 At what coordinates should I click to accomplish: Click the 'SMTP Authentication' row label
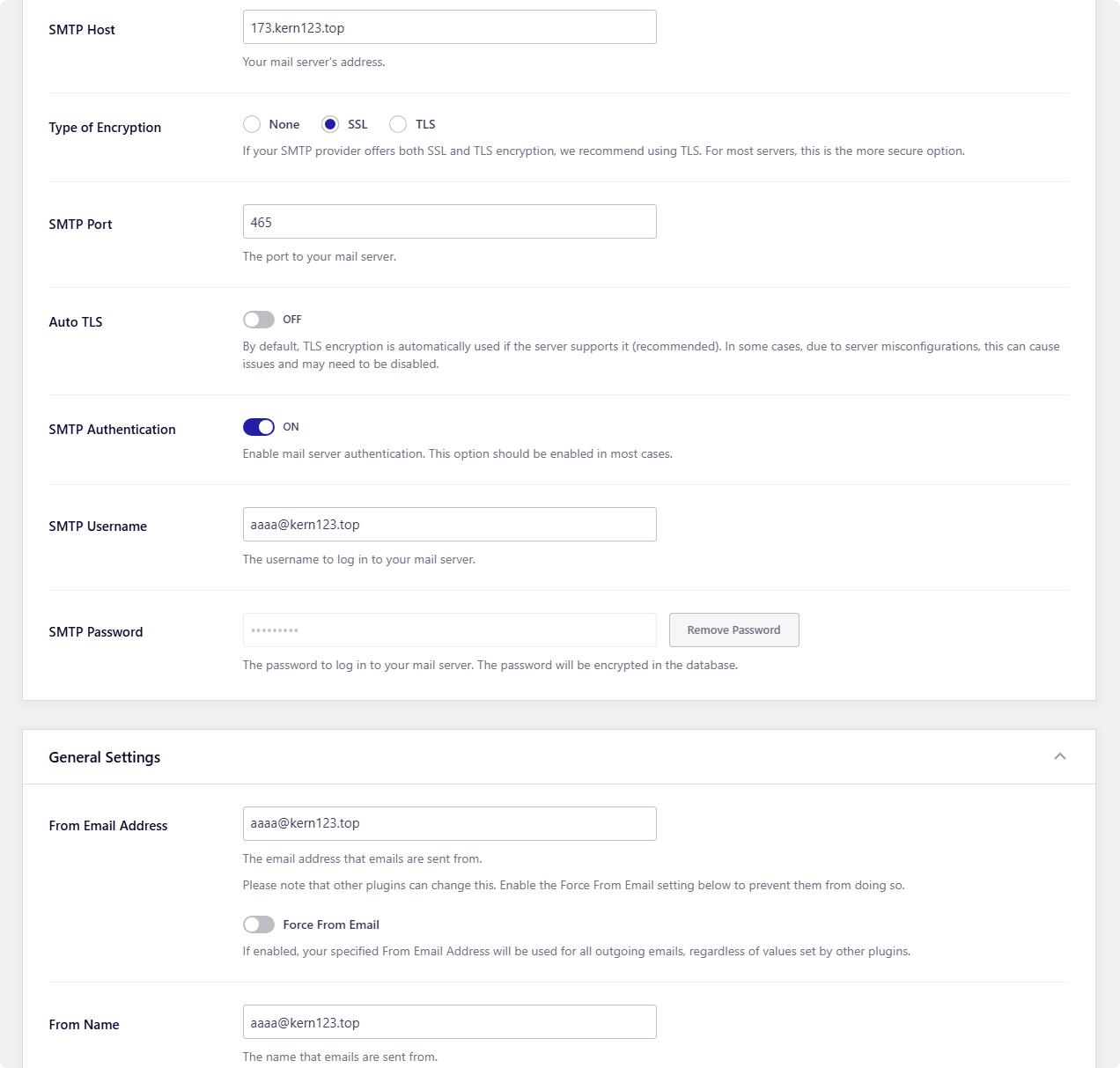click(112, 430)
